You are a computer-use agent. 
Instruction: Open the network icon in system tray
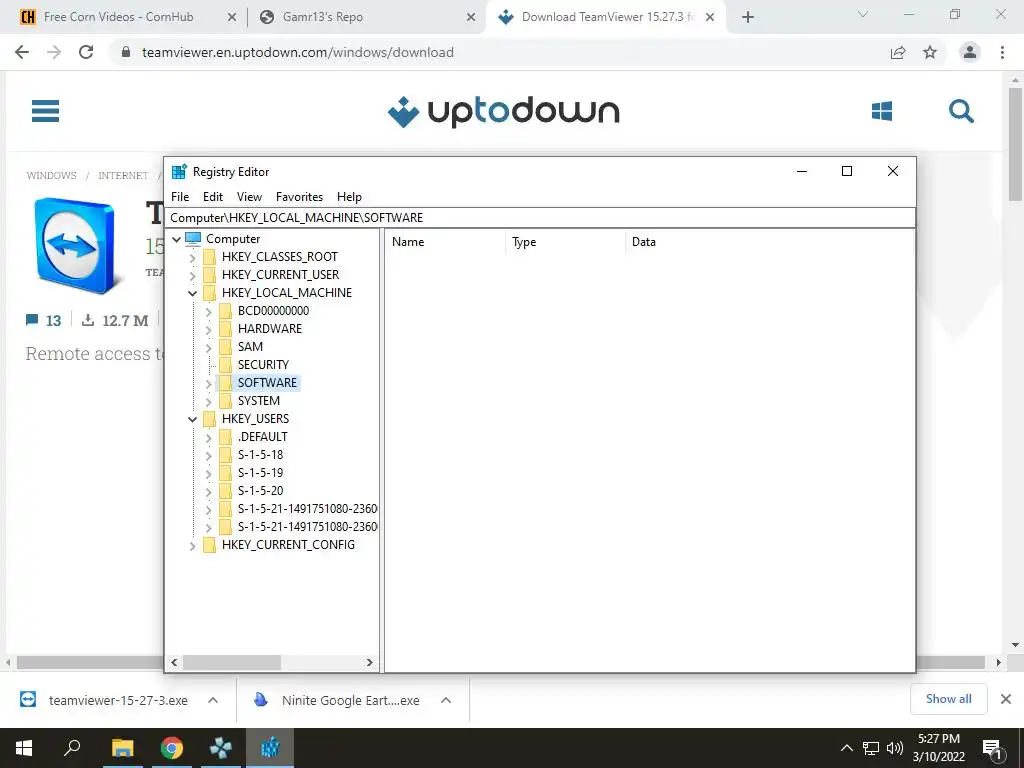click(x=871, y=748)
